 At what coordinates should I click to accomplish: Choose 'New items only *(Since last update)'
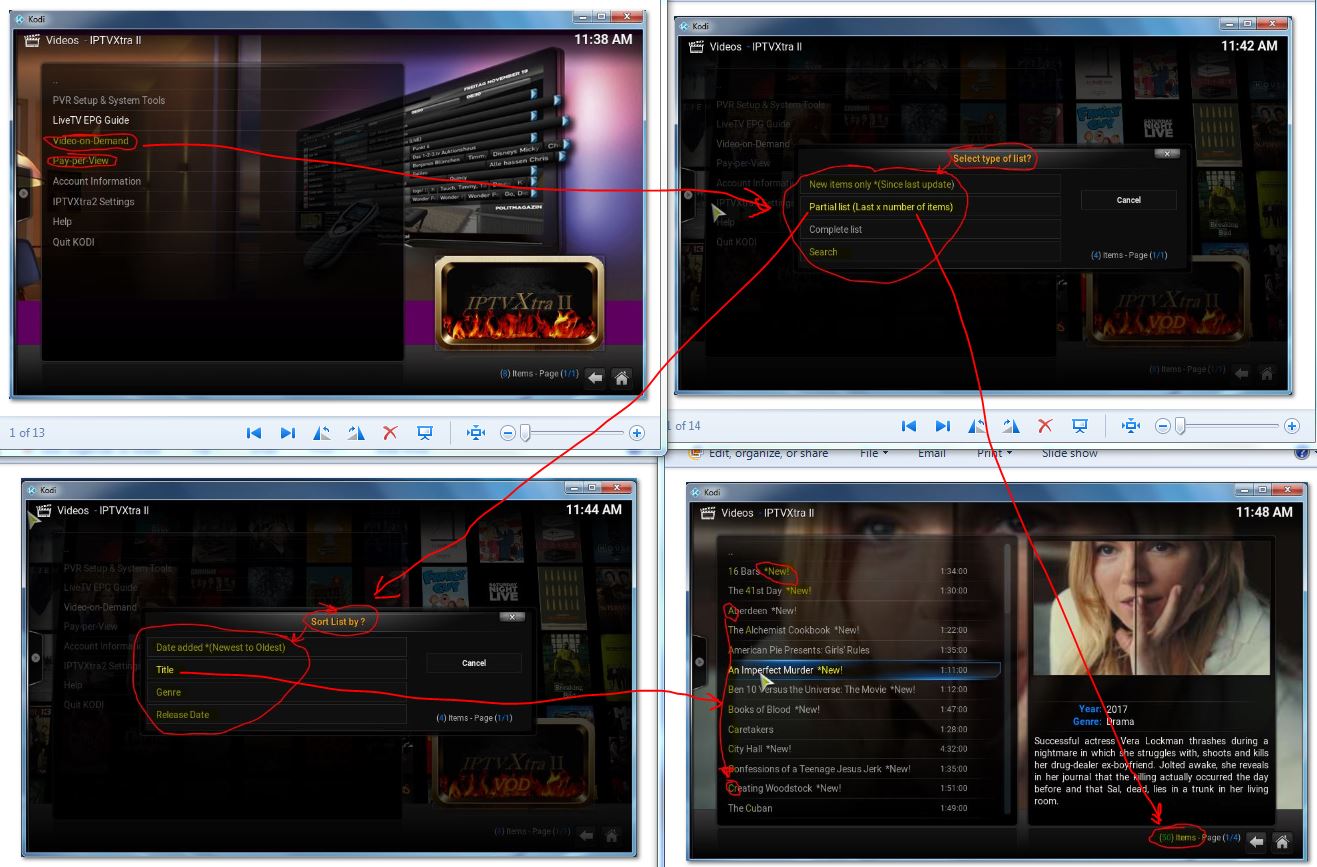pos(930,185)
